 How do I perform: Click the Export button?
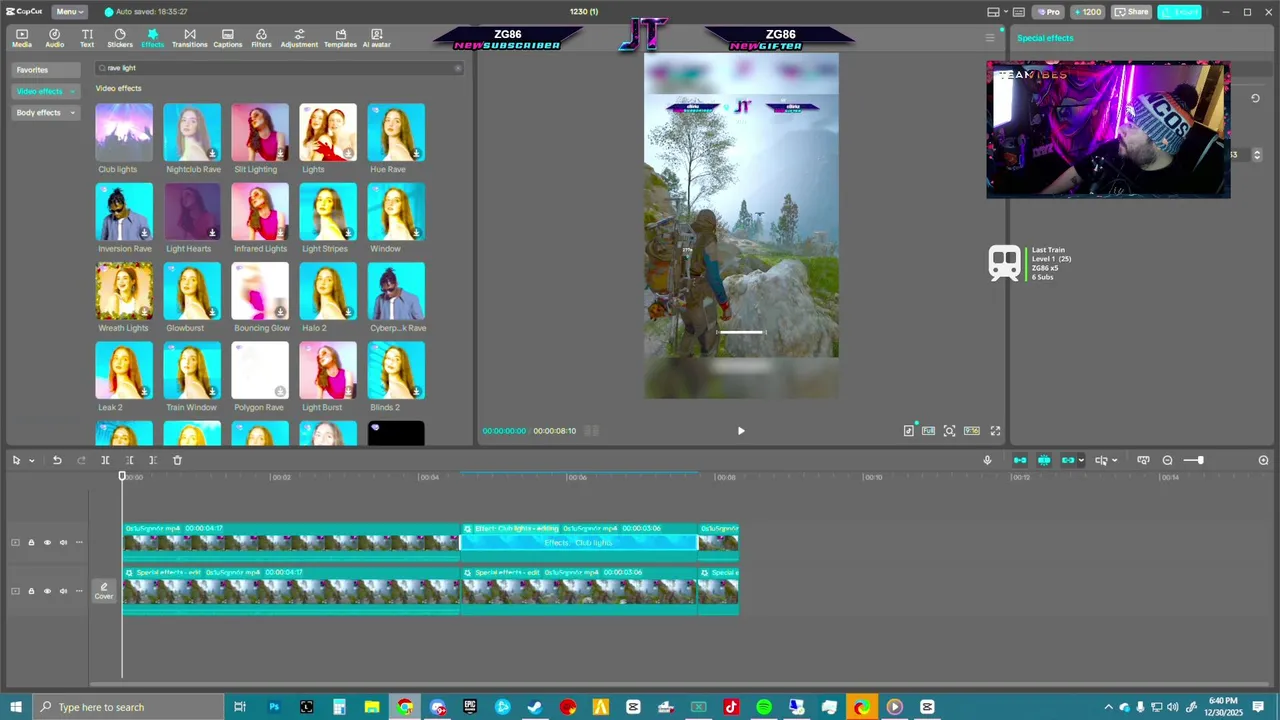tap(1179, 12)
